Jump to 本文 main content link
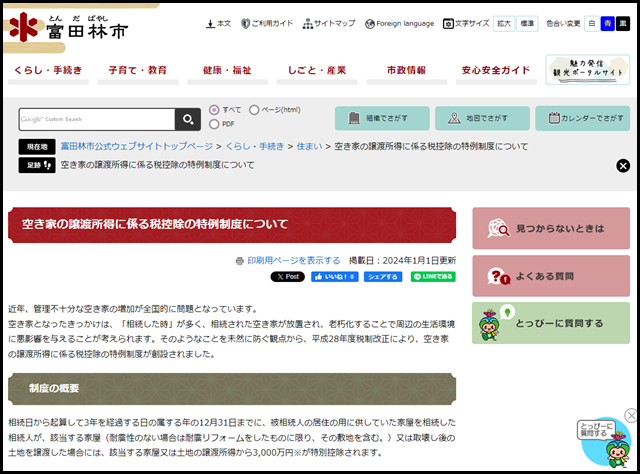This screenshot has width=640, height=474. [218, 24]
